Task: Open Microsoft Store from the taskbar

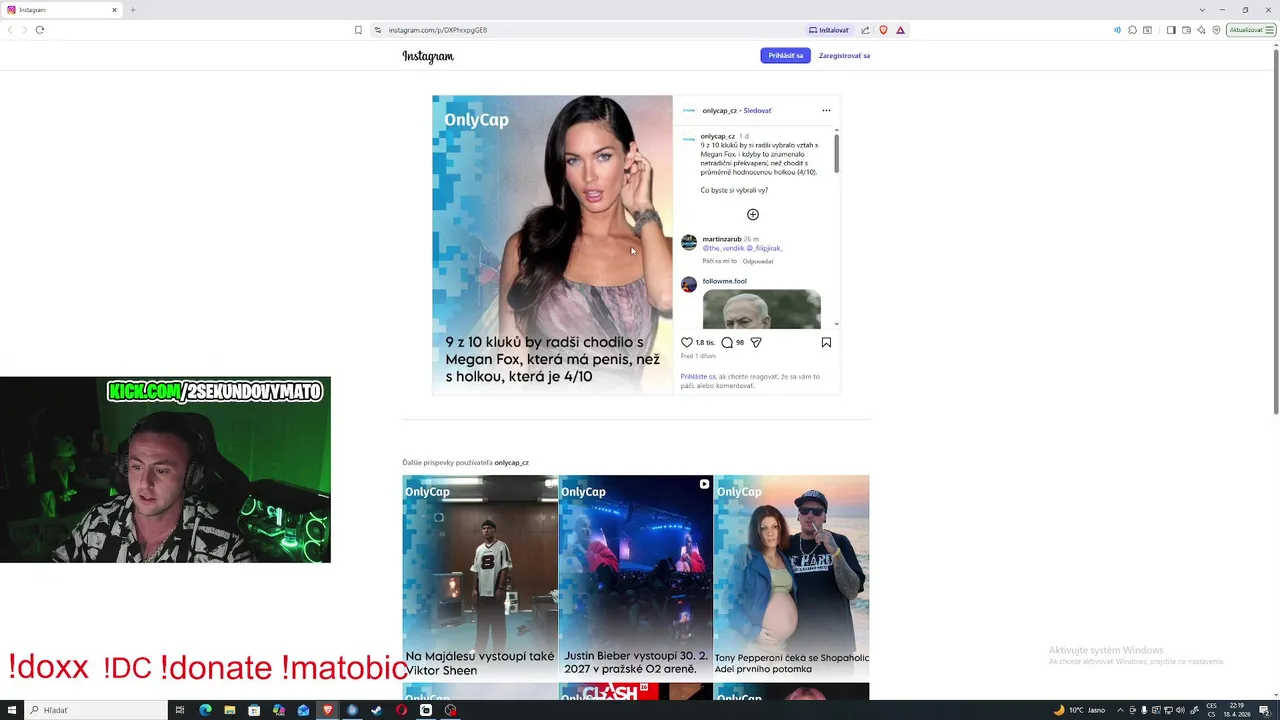Action: point(254,710)
